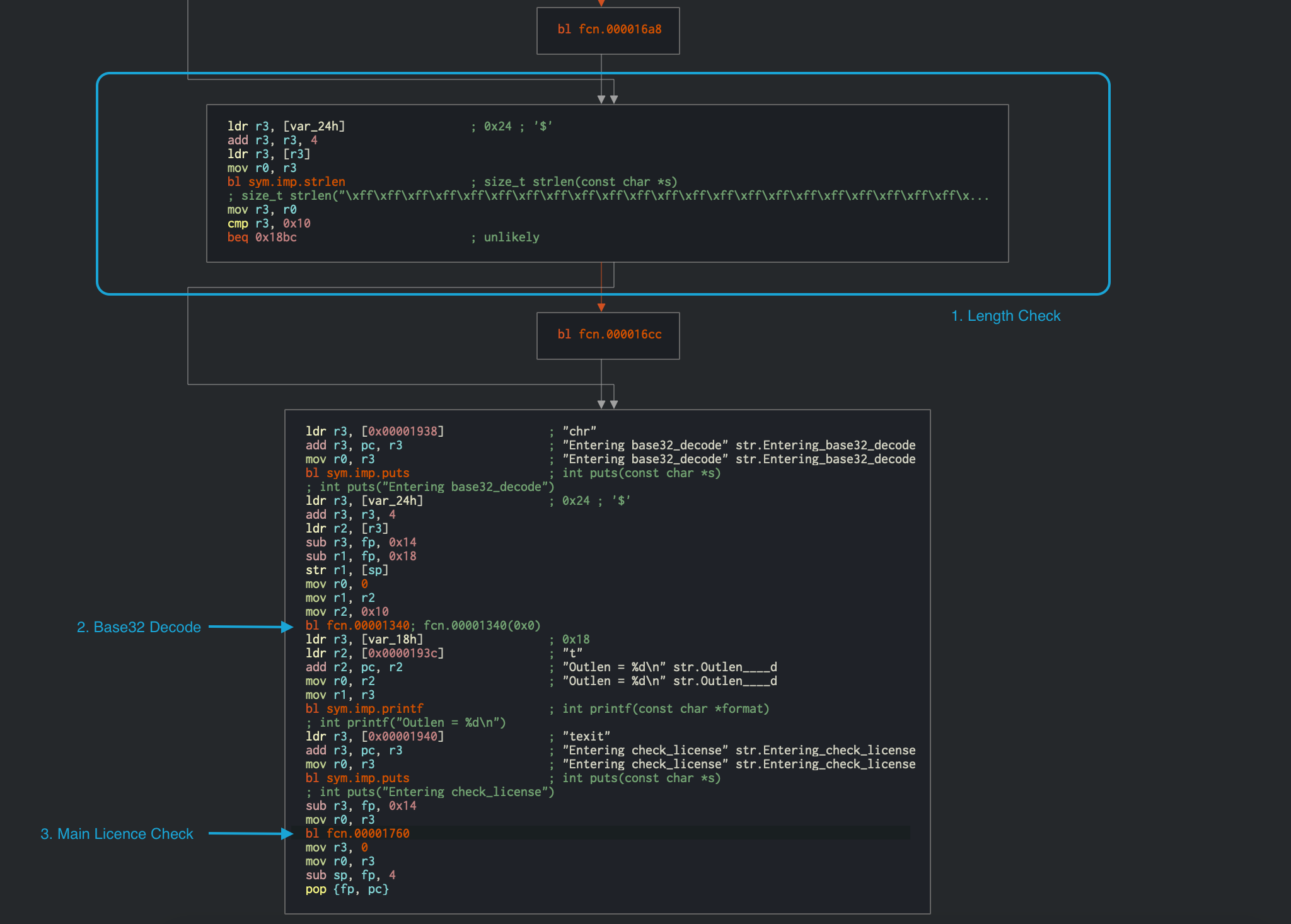Viewport: 1291px width, 924px height.
Task: Click the bl fcn.000016a8 node
Action: click(x=608, y=30)
